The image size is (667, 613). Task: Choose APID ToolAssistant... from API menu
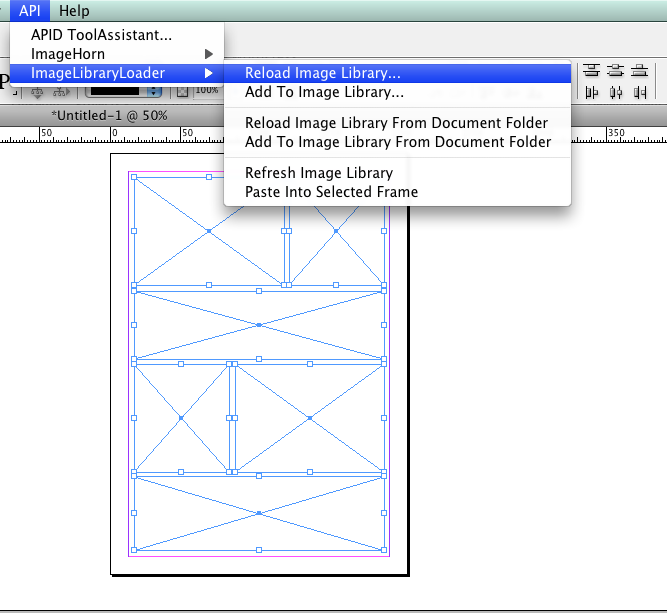pyautogui.click(x=108, y=35)
